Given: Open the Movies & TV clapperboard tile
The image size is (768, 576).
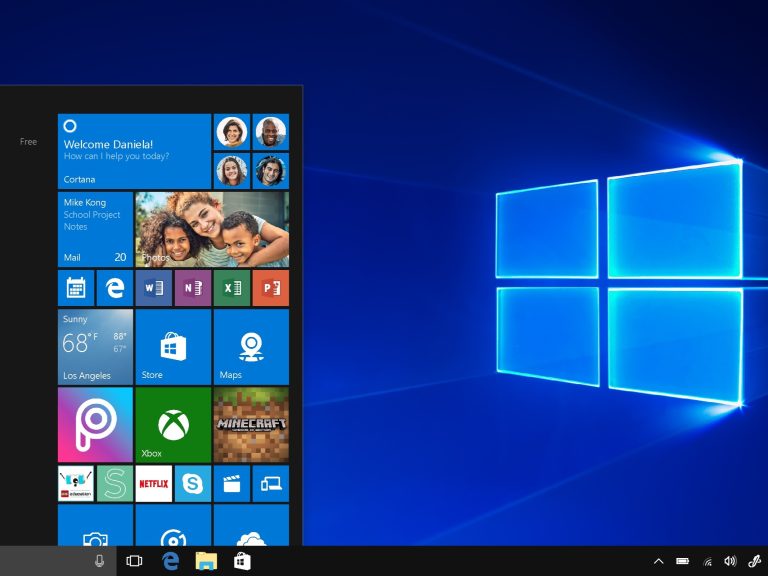Looking at the screenshot, I should click(x=232, y=483).
